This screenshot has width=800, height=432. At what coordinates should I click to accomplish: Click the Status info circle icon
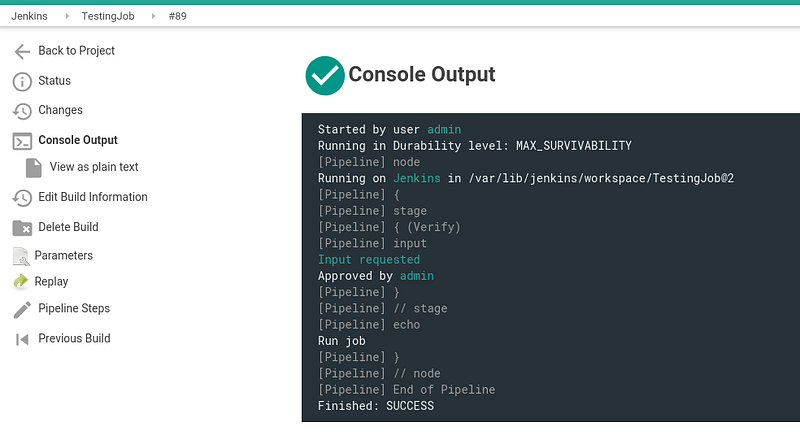22,82
